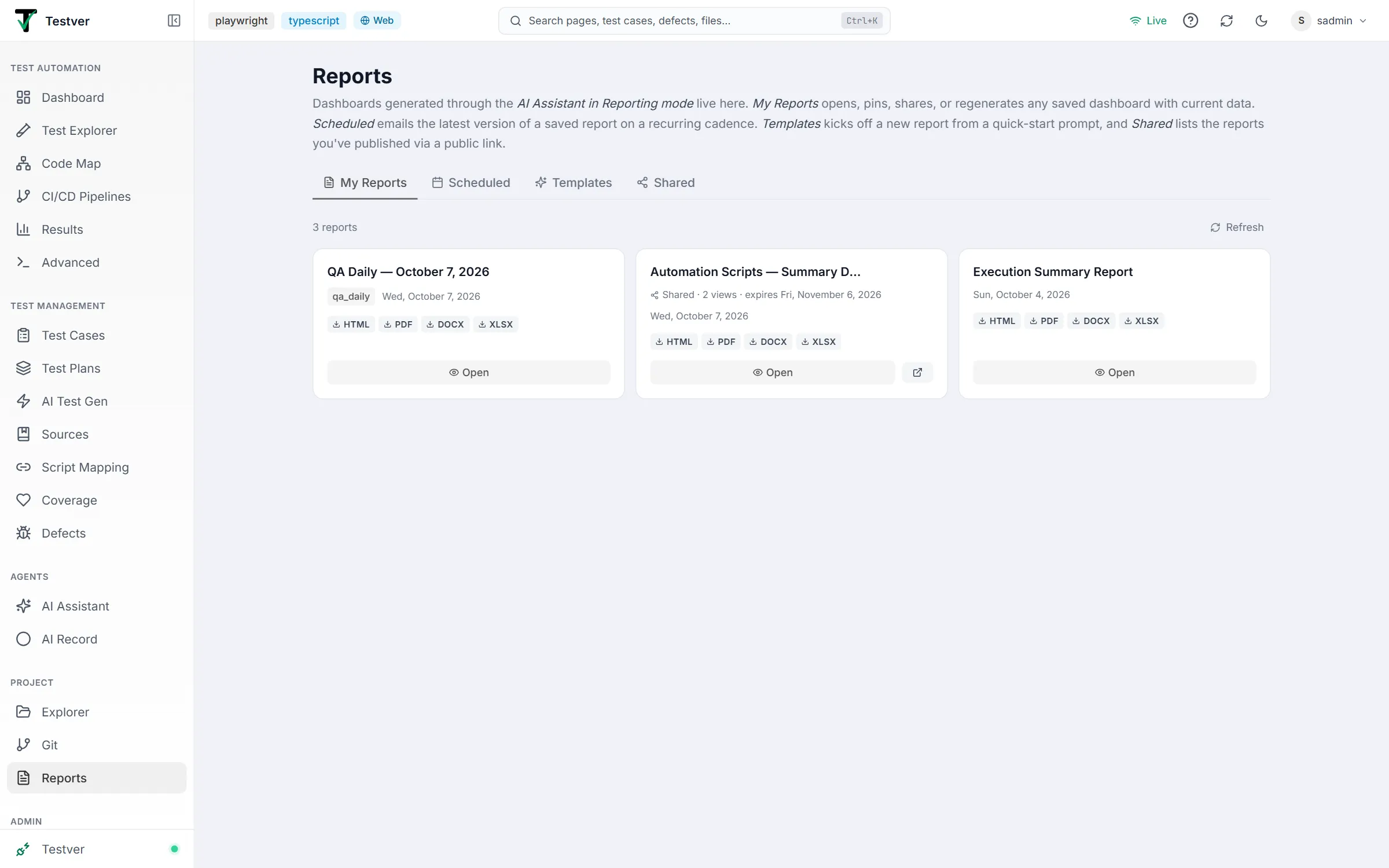Viewport: 1389px width, 868px height.
Task: Click the typescript tag
Action: 314,21
